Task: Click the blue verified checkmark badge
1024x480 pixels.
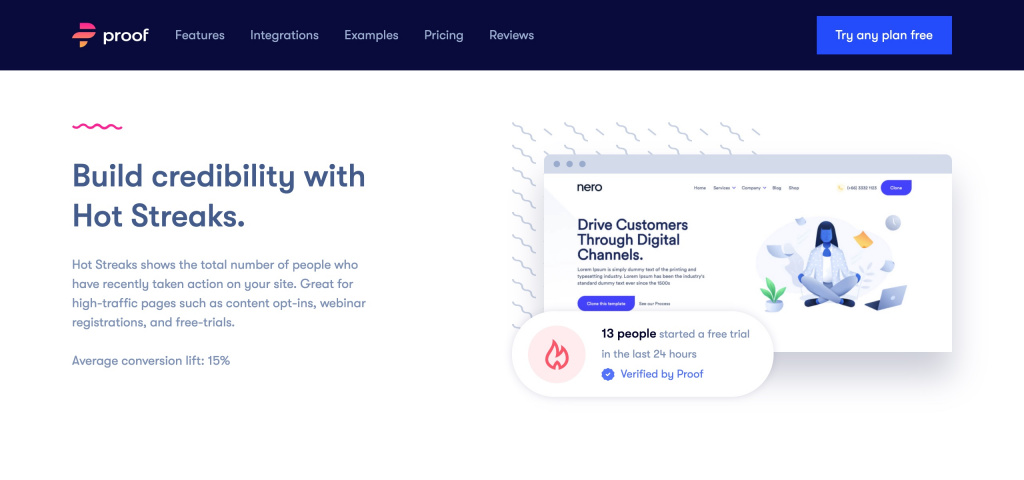Action: pos(608,374)
